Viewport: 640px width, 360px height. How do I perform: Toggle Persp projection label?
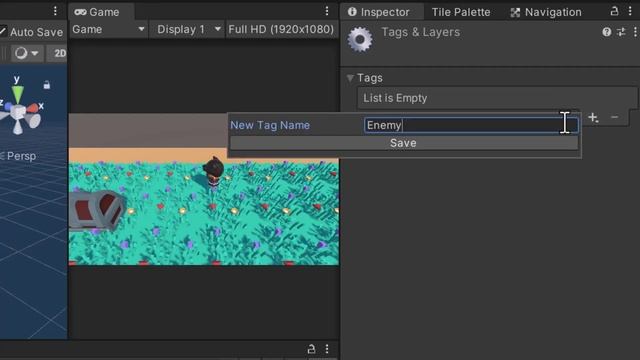click(20, 156)
